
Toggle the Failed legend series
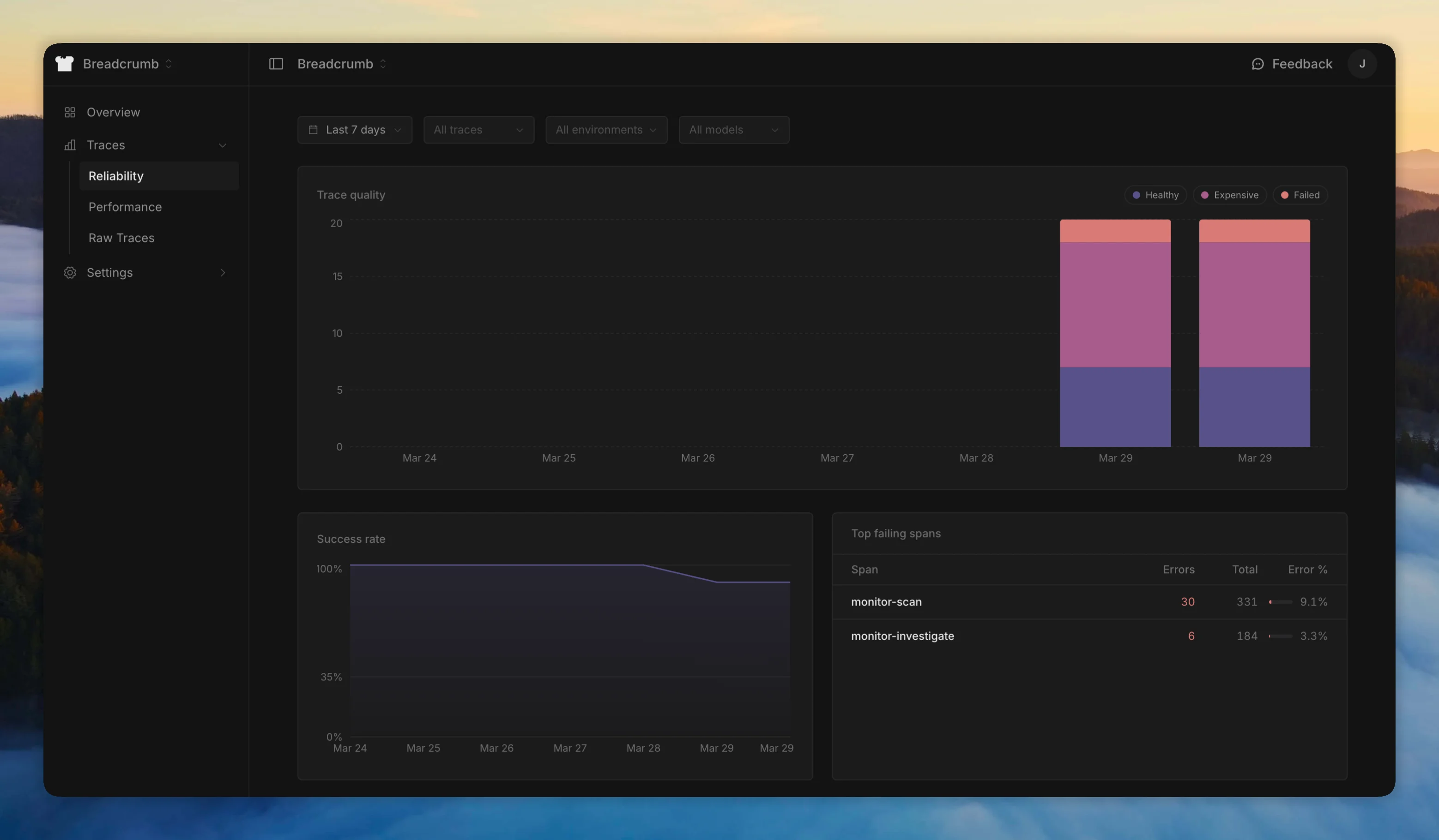tap(1300, 195)
